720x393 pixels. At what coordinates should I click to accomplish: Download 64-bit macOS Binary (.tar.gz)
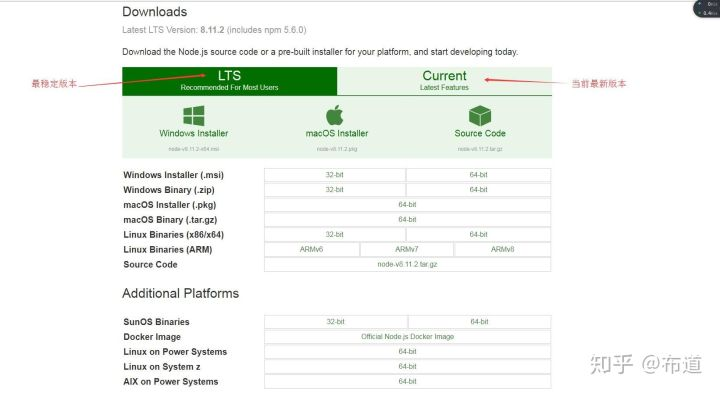coord(407,219)
